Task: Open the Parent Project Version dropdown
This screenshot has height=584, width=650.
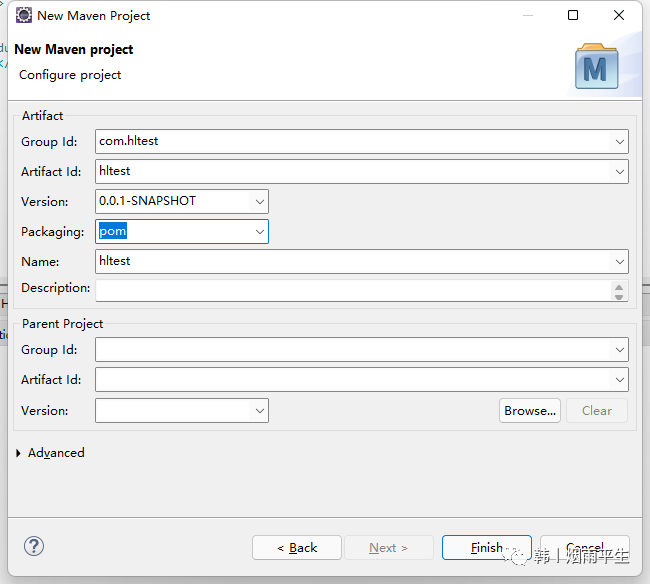Action: [260, 411]
